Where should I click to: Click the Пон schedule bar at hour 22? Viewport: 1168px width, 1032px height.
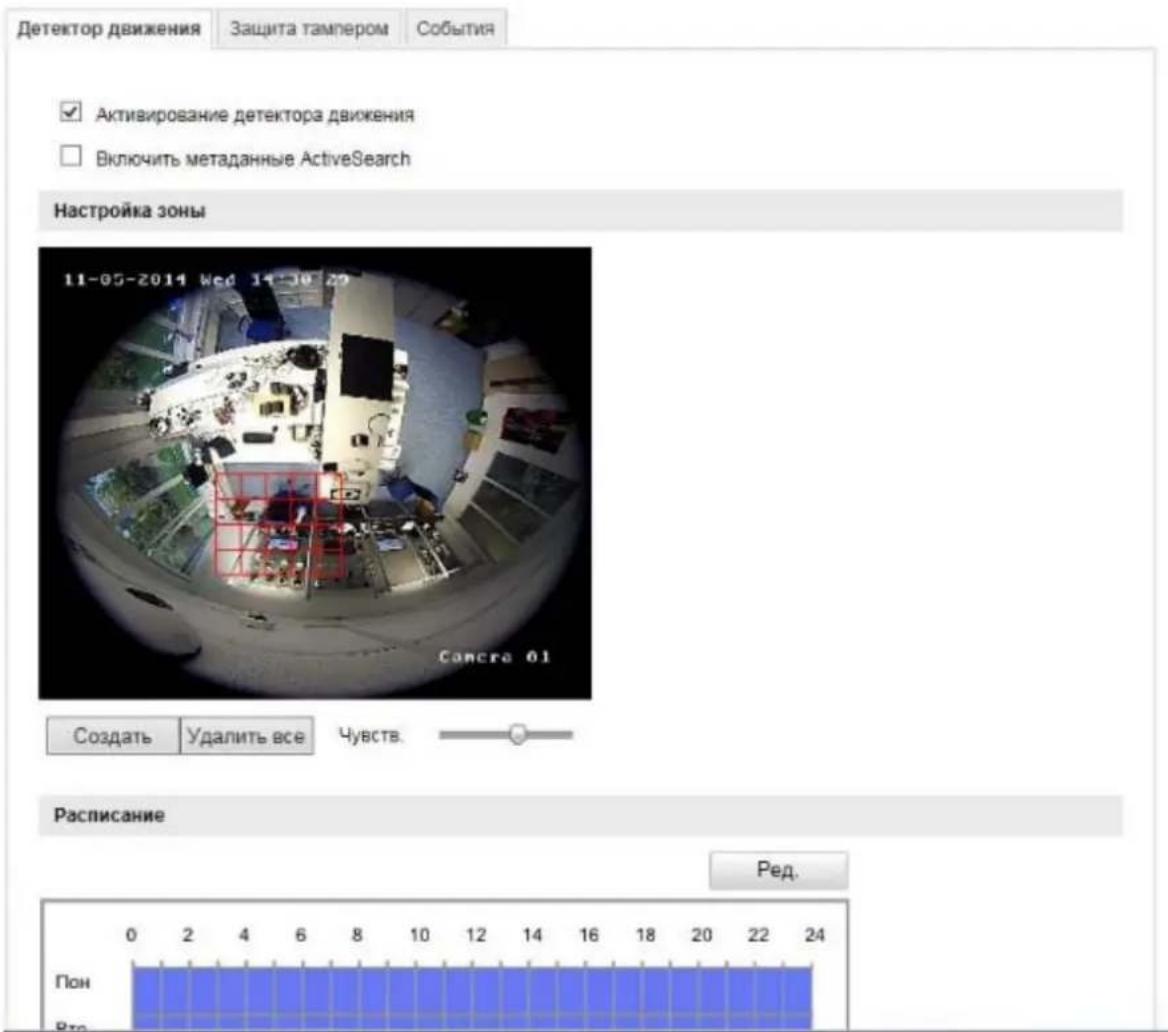[755, 991]
